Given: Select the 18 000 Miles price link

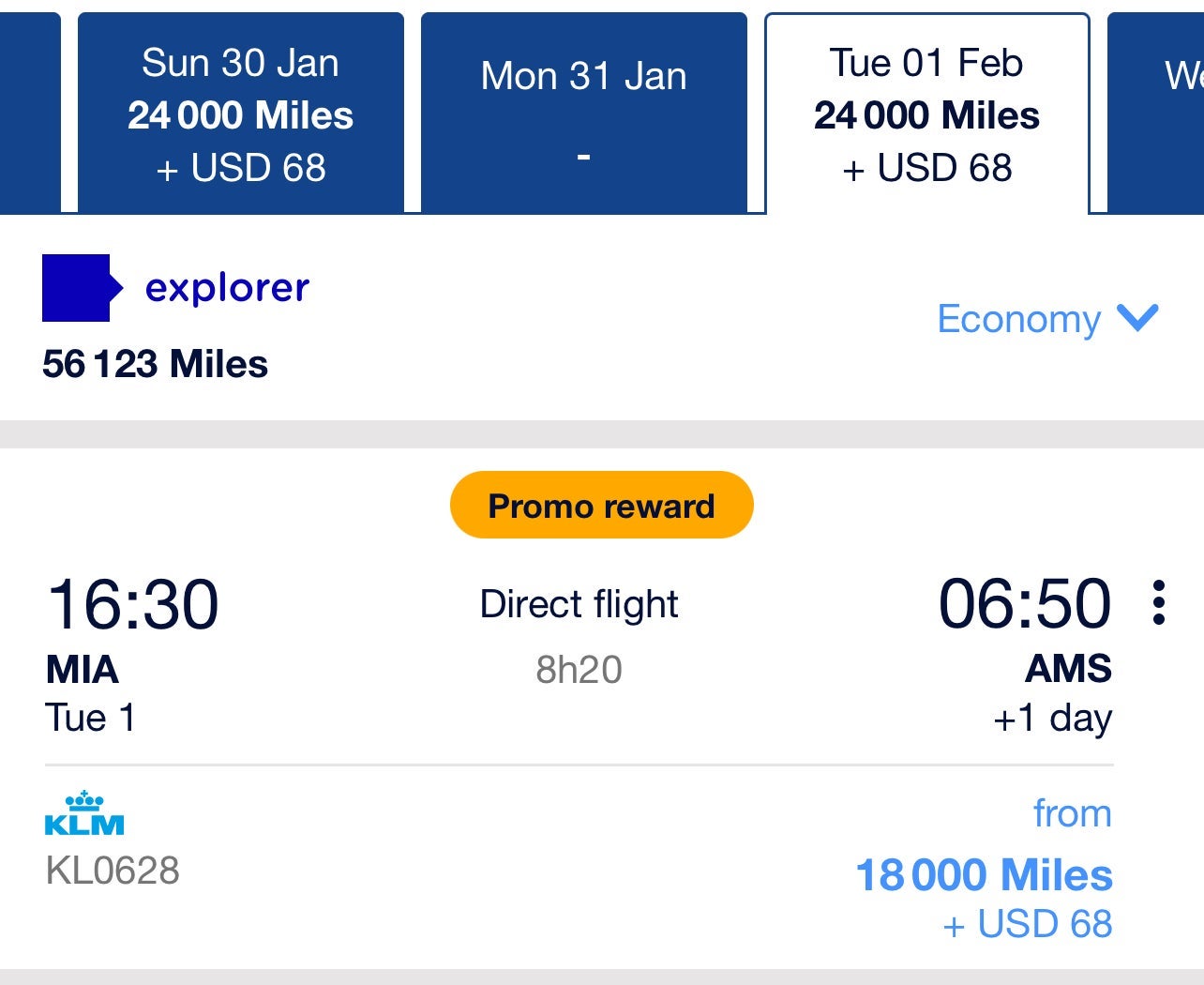Looking at the screenshot, I should click(983, 873).
